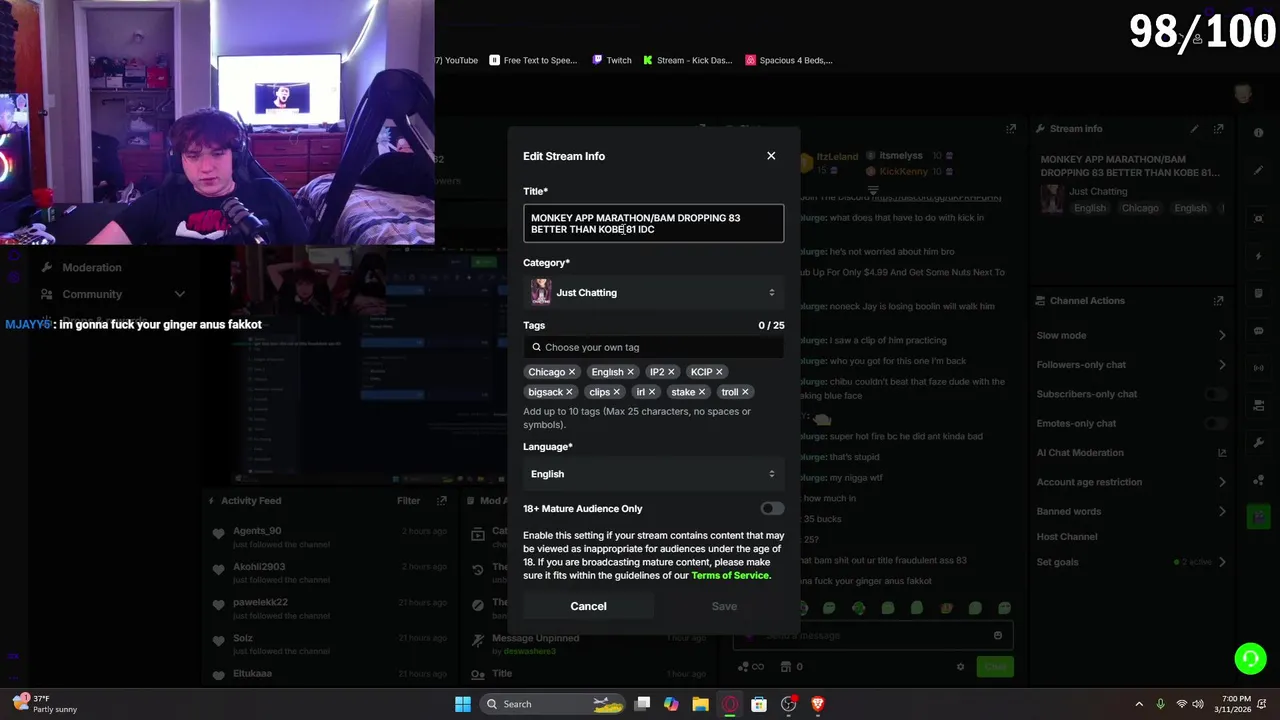
Task: Open chat settings gear icon
Action: (x=961, y=667)
